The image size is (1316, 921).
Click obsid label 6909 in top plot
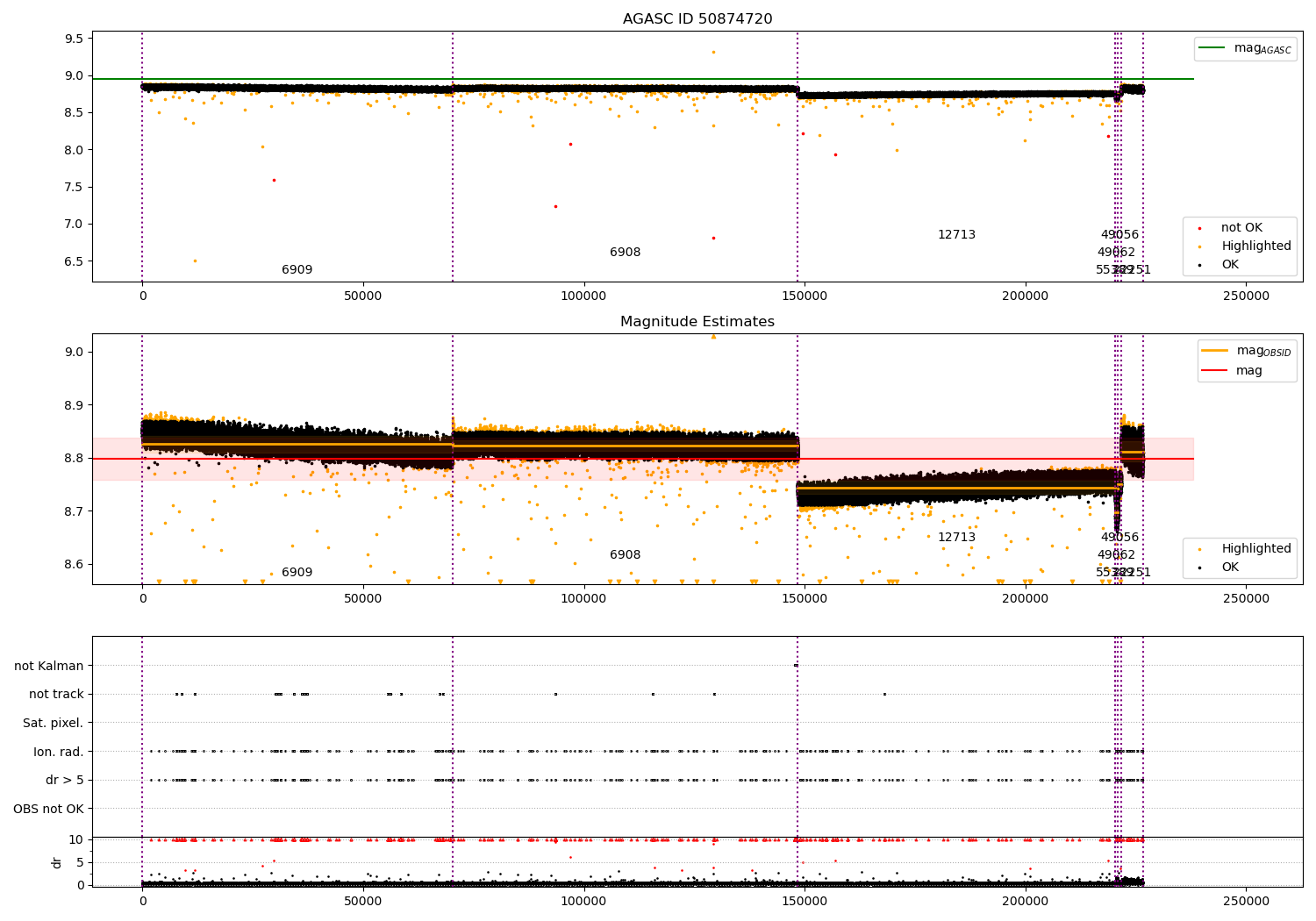(297, 270)
